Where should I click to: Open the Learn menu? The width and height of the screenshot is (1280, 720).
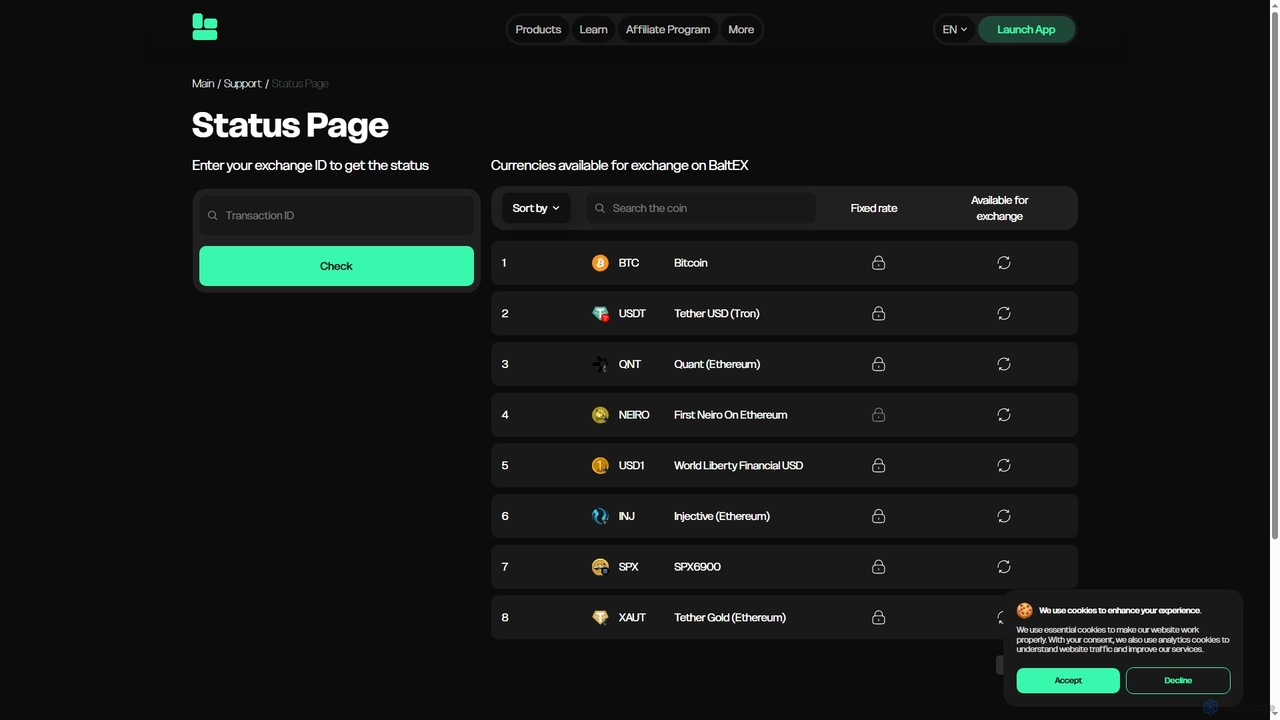point(593,29)
